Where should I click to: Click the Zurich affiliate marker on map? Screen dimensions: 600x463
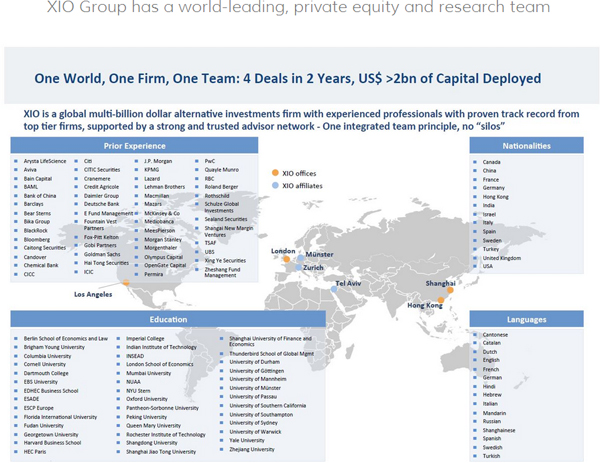[298, 267]
